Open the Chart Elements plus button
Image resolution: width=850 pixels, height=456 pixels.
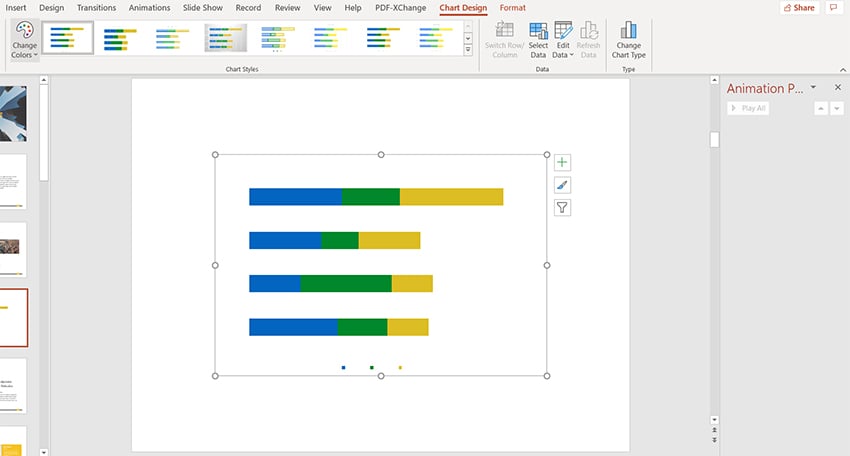coord(562,162)
